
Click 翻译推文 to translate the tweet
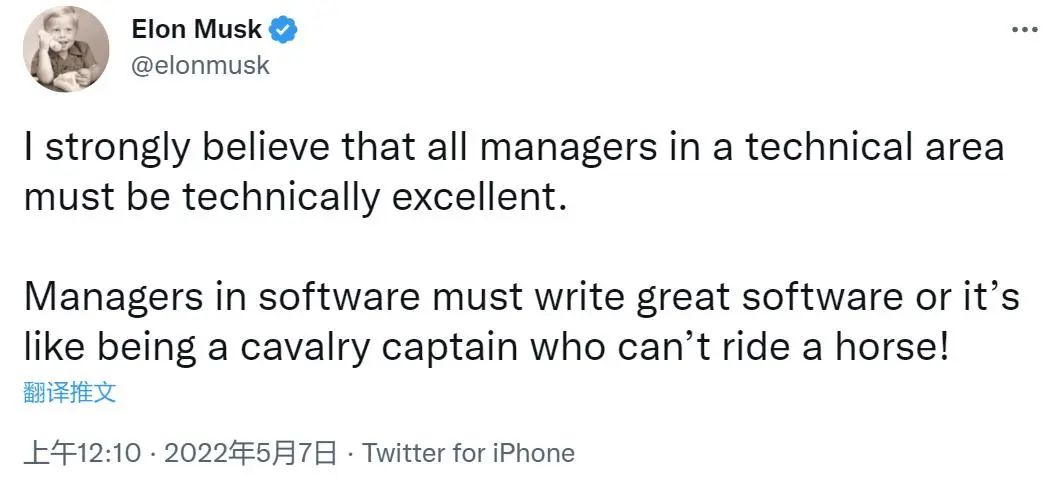pyautogui.click(x=70, y=392)
